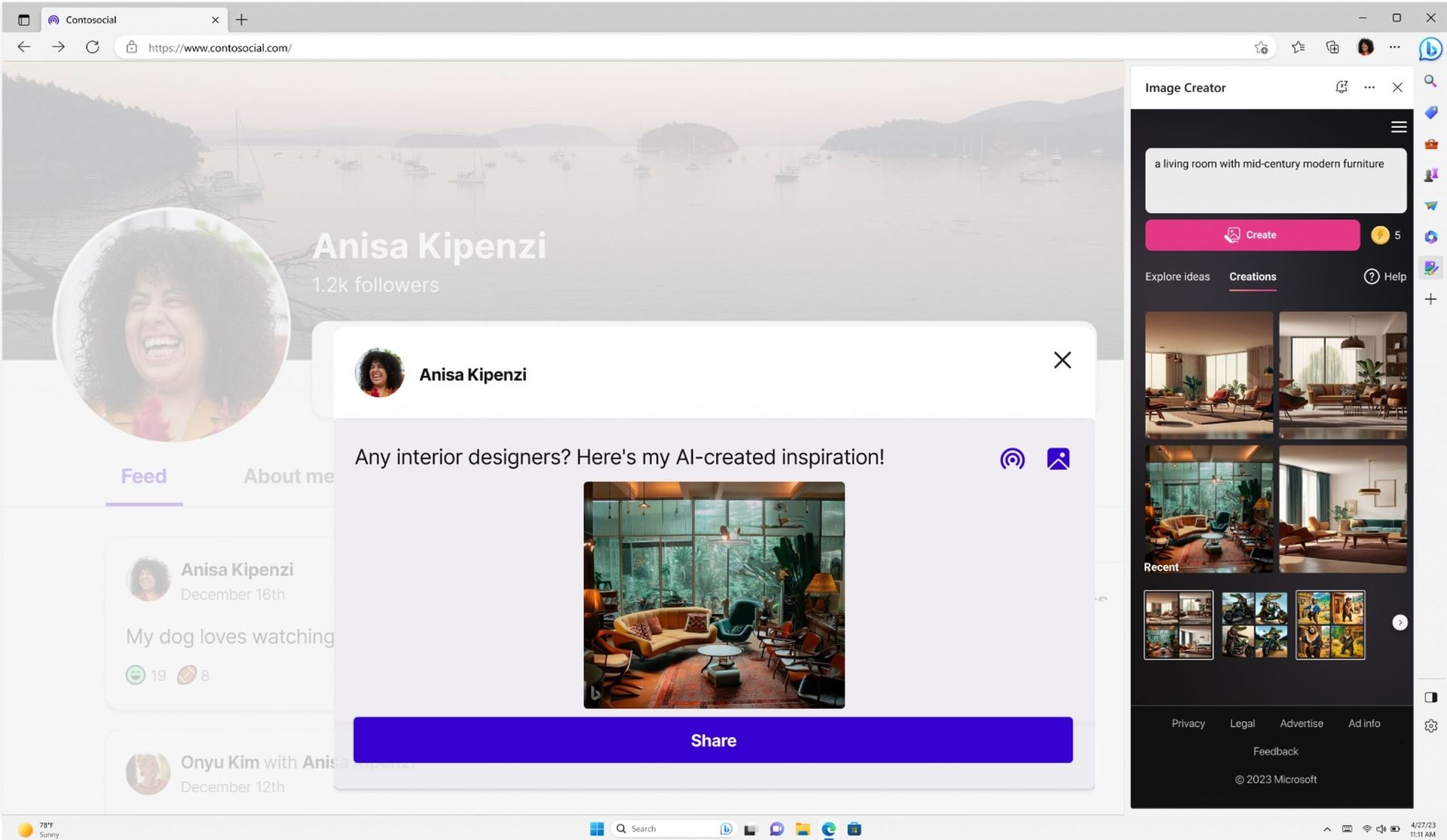The width and height of the screenshot is (1447, 840).
Task: Click the Privacy link in Image Creator footer
Action: coord(1188,722)
